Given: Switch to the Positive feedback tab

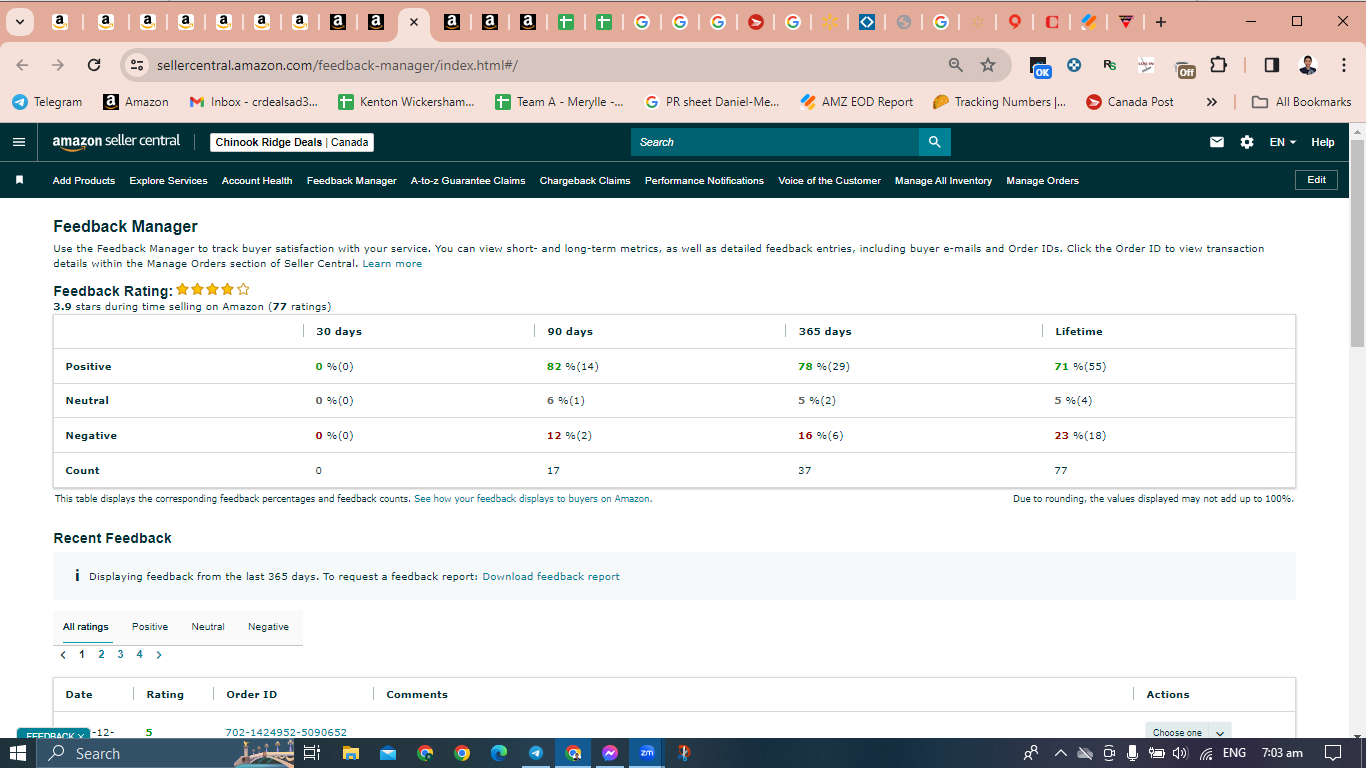Looking at the screenshot, I should coord(149,627).
